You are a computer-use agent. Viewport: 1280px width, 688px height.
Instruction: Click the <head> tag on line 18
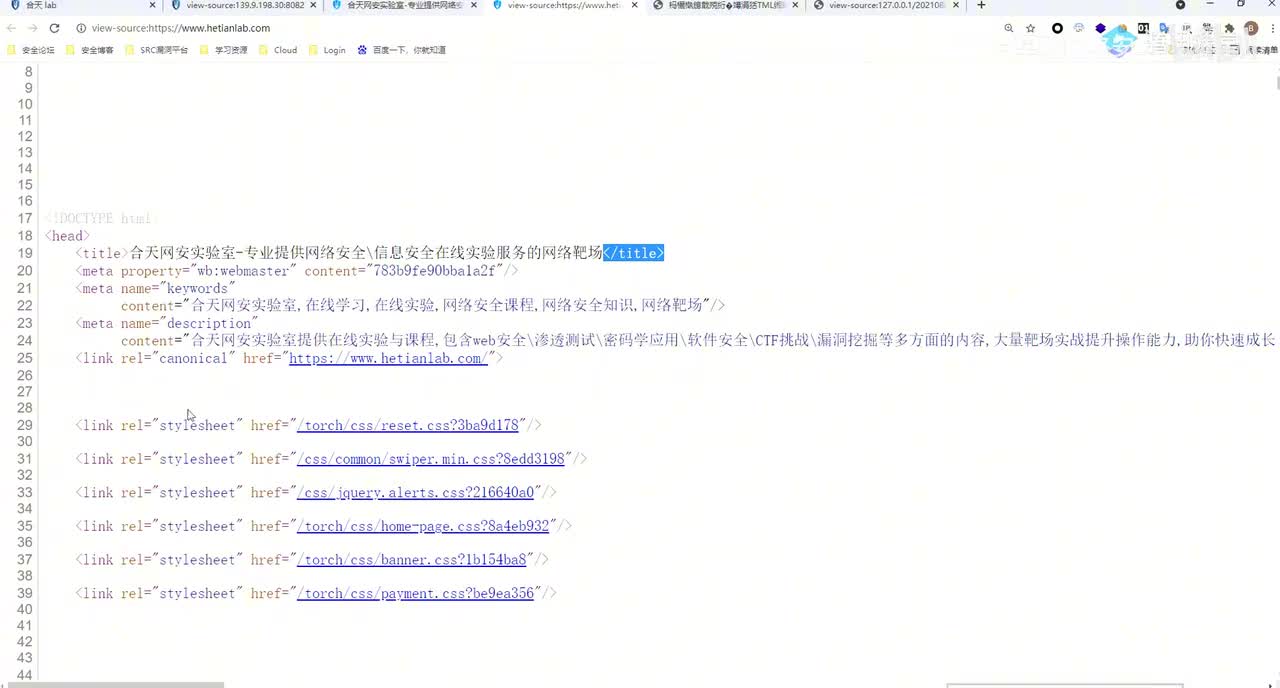click(x=67, y=236)
